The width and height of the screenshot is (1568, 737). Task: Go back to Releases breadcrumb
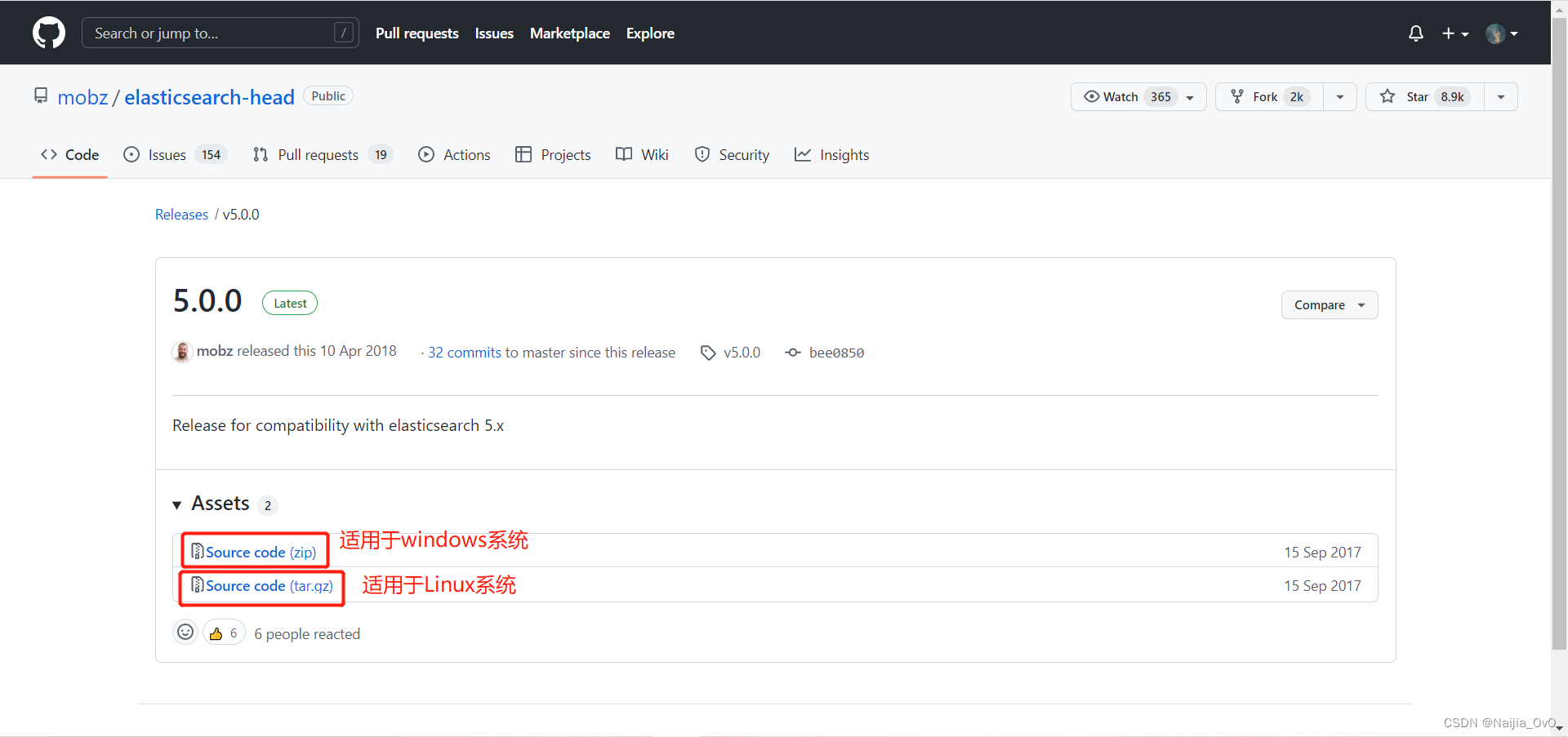pos(181,215)
